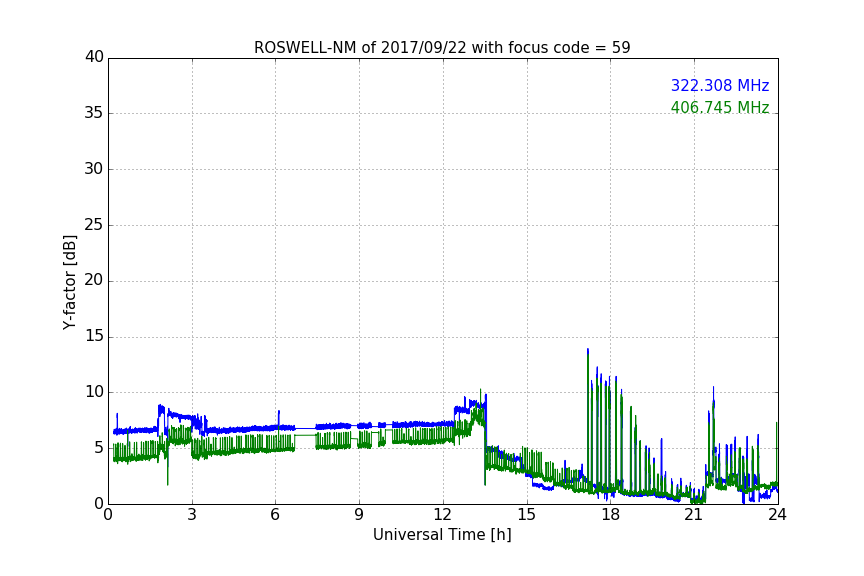The height and width of the screenshot is (576, 864).
Task: Click the 30 tick on the Y axis
Action: point(94,169)
